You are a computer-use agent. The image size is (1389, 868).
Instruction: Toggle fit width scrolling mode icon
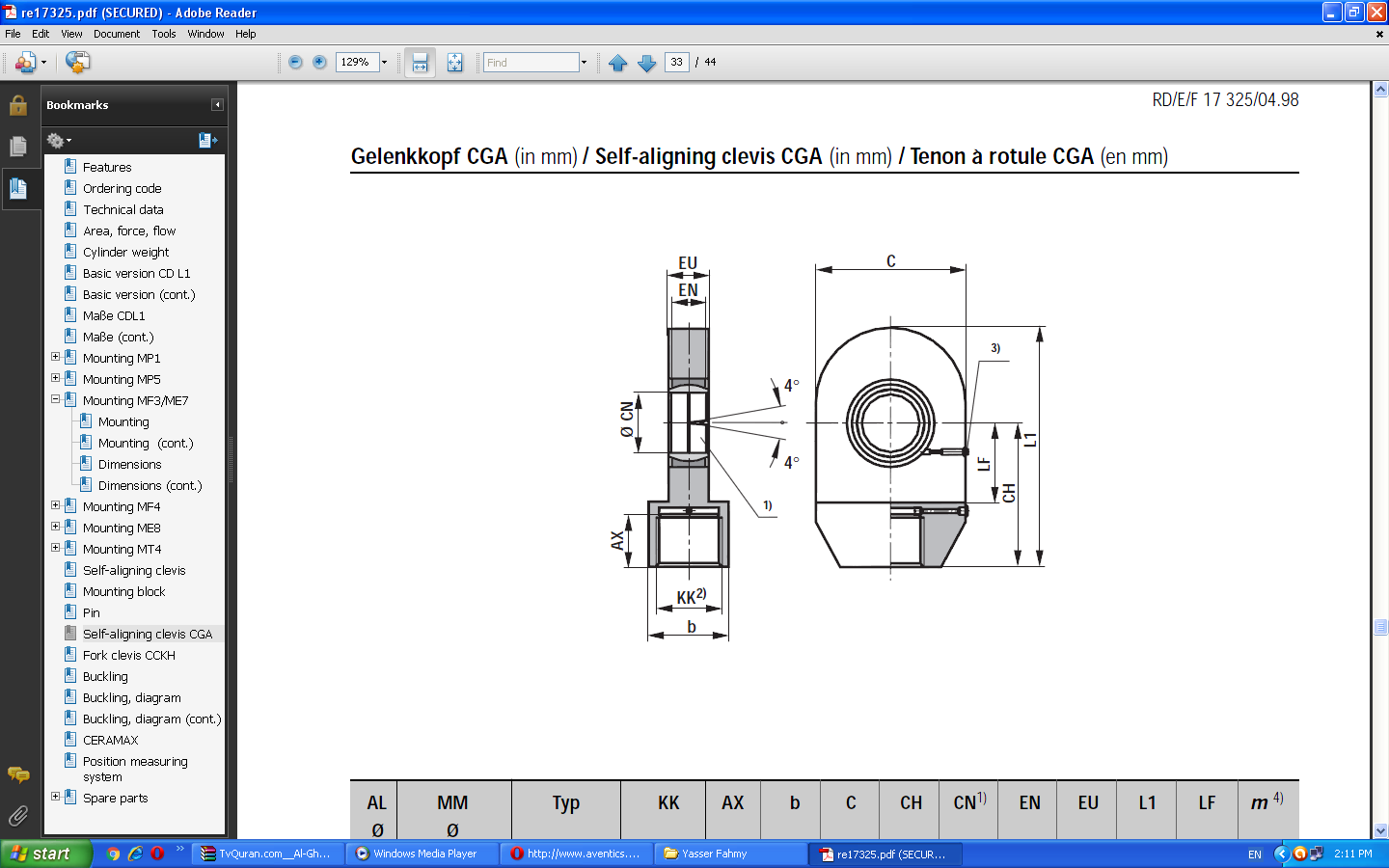point(420,63)
